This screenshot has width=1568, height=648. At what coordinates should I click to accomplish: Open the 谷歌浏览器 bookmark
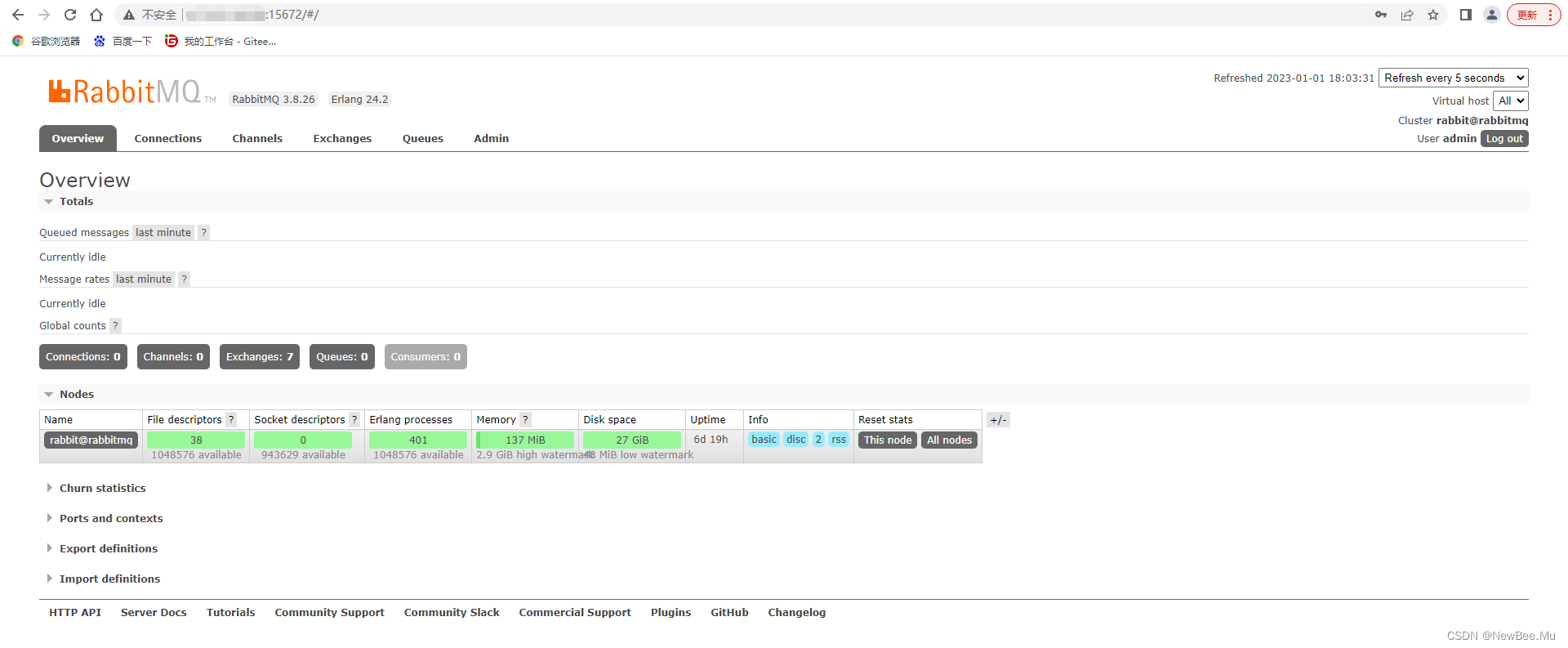tap(47, 41)
